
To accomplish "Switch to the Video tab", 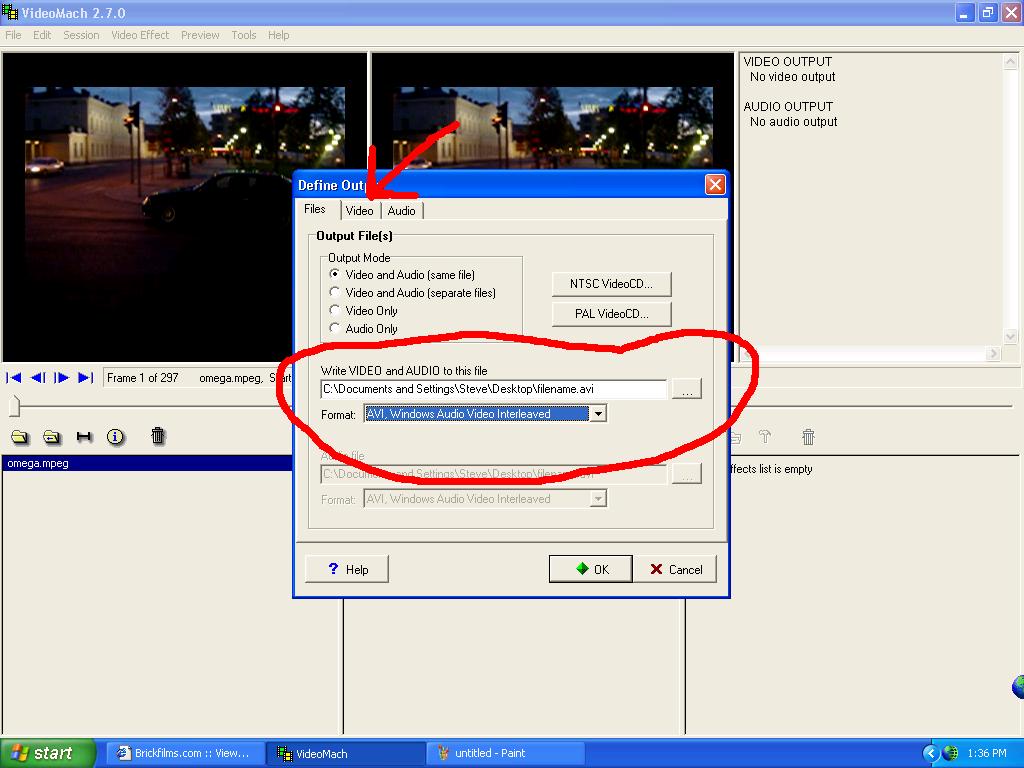I will pos(359,211).
